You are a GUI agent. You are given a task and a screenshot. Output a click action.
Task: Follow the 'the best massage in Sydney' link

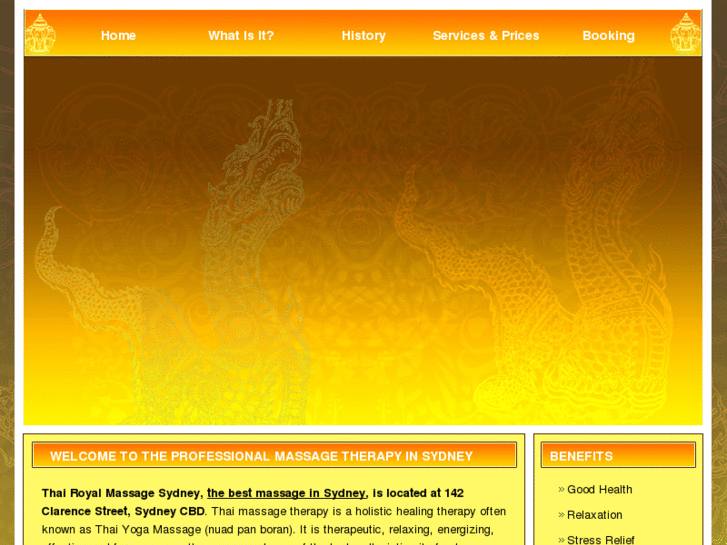click(287, 493)
